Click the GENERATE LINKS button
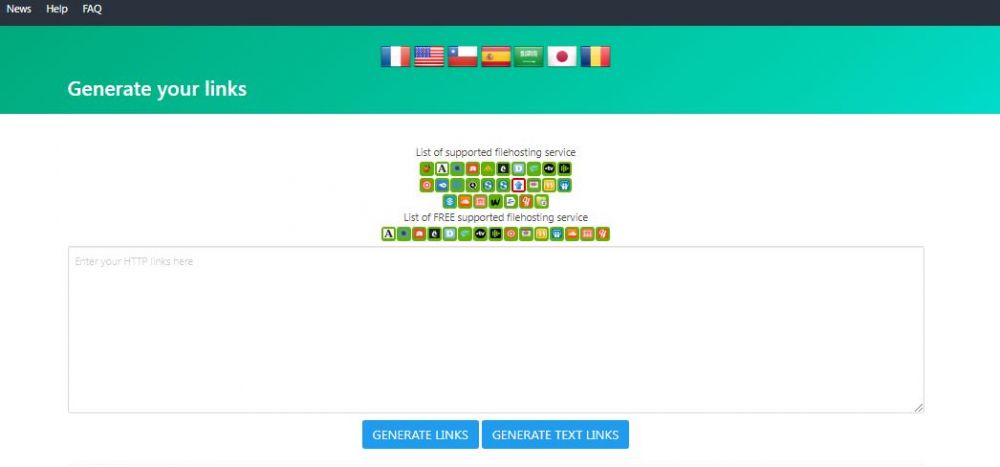The image size is (1000, 467). (x=420, y=434)
